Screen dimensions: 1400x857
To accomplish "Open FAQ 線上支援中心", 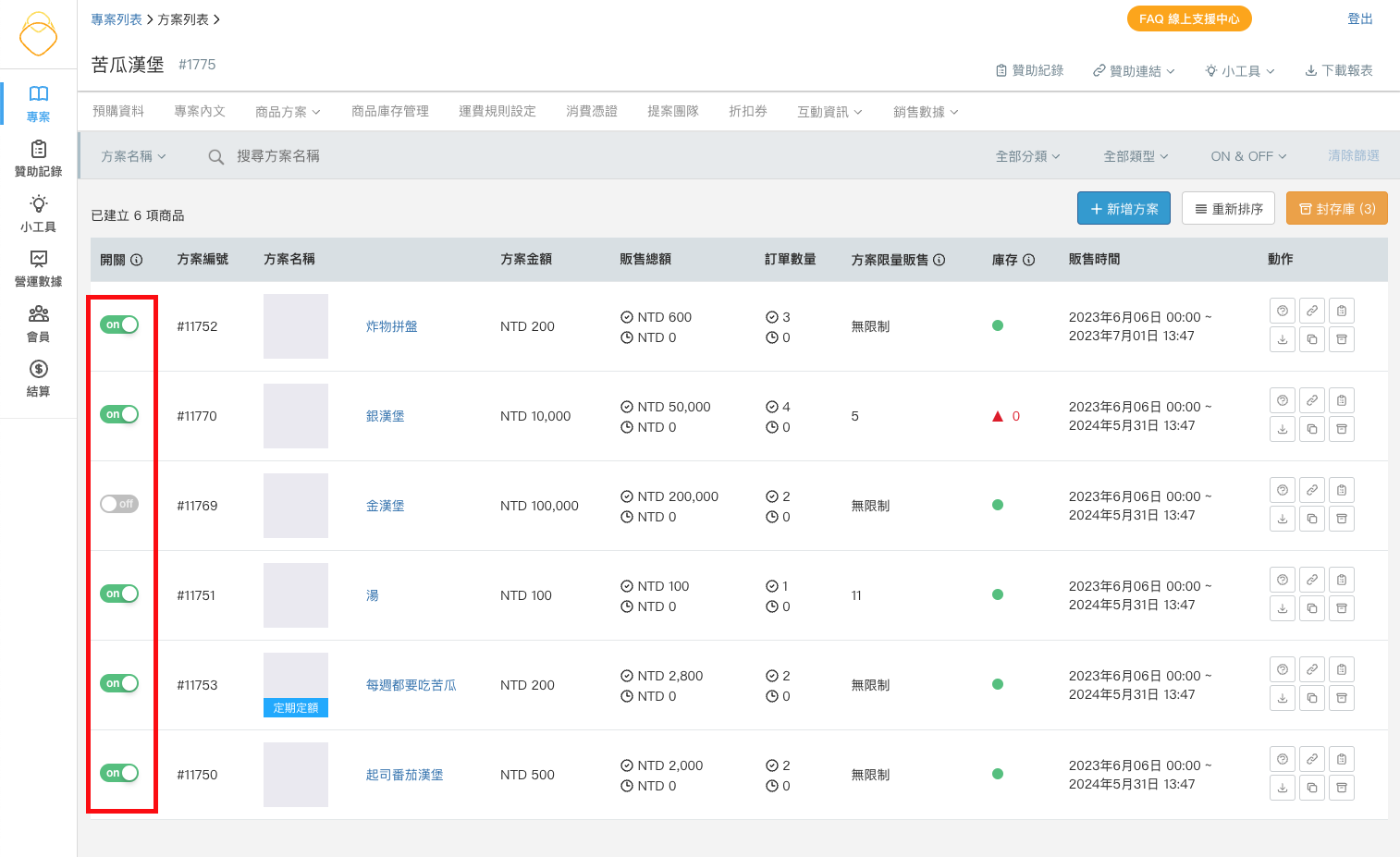I will (x=1189, y=18).
